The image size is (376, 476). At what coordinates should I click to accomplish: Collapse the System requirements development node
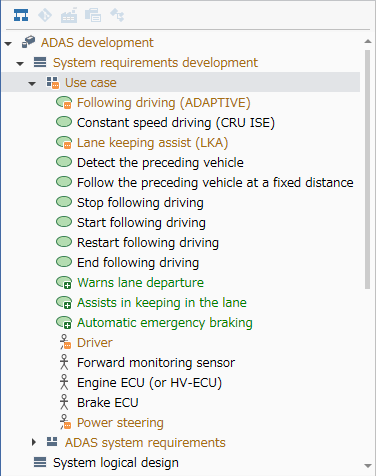[20, 63]
